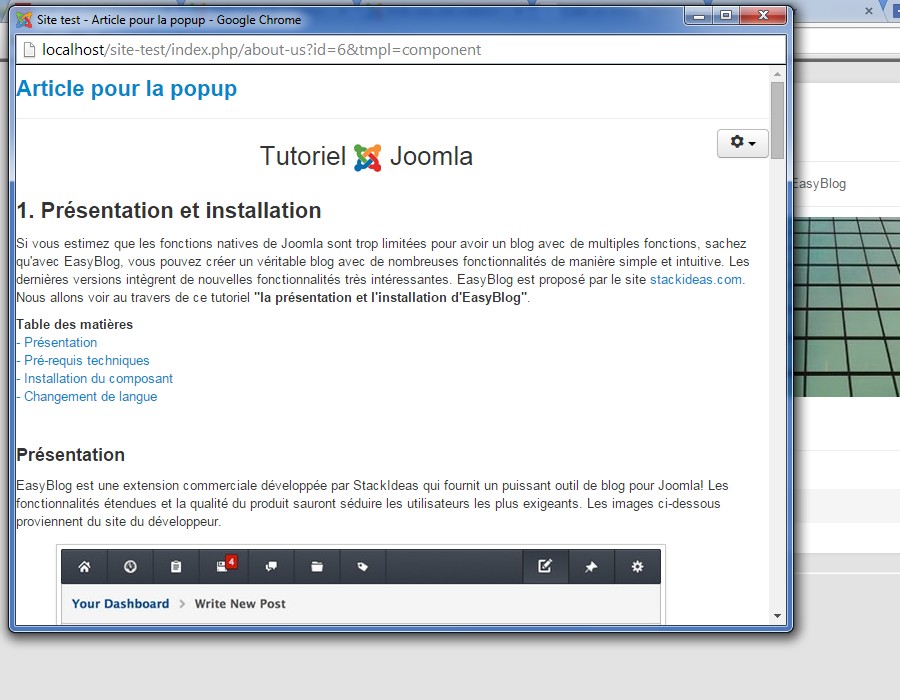Jump to Présentation in table of contents

point(60,343)
